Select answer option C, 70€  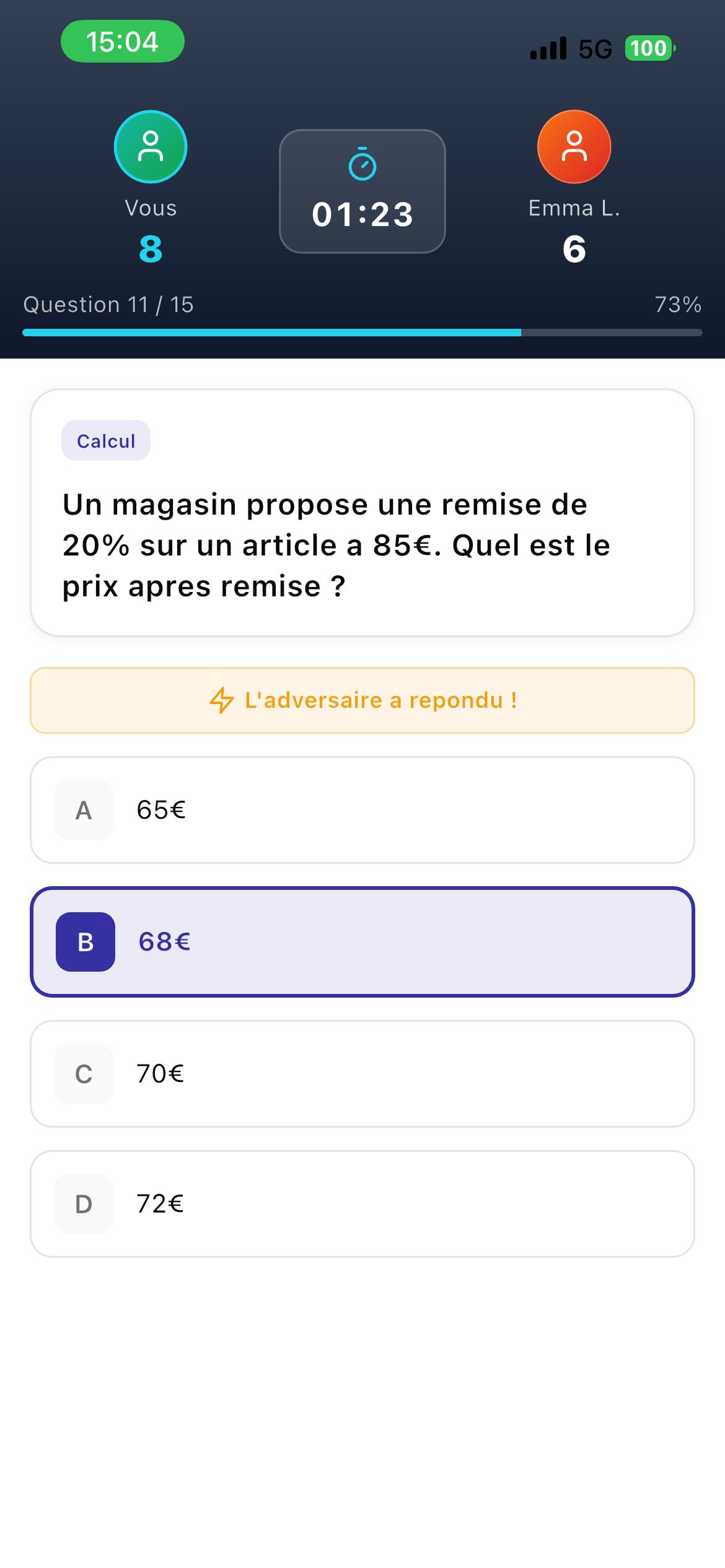coord(362,1074)
